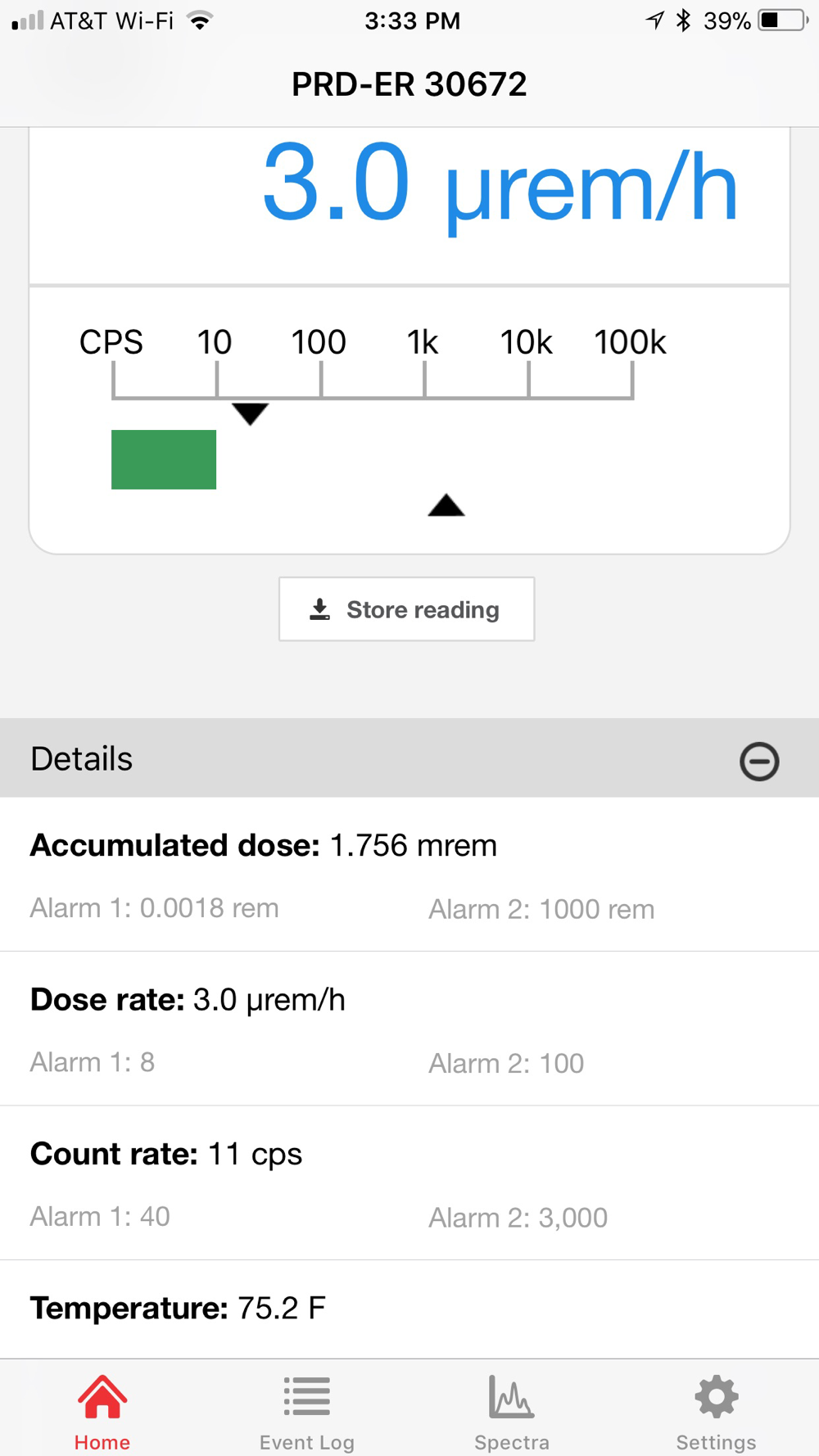This screenshot has height=1456, width=819.
Task: Open the Spectra chart icon
Action: tap(511, 1396)
